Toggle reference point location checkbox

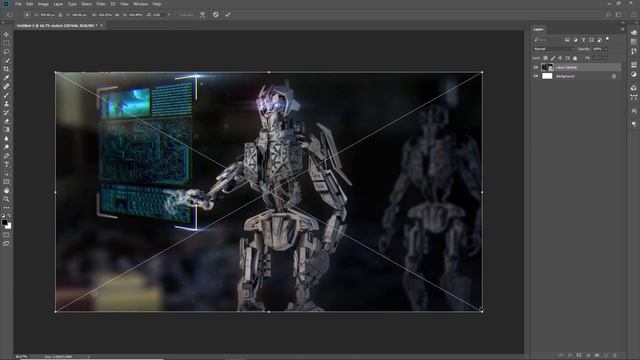27,15
